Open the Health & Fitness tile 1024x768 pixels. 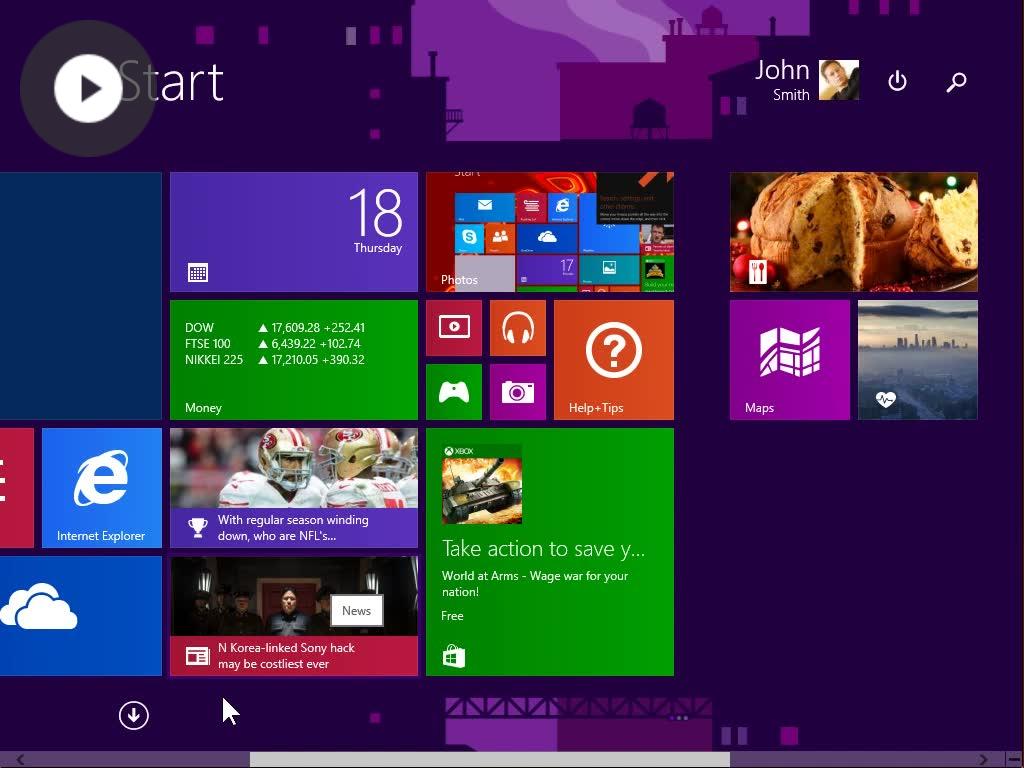tap(918, 360)
